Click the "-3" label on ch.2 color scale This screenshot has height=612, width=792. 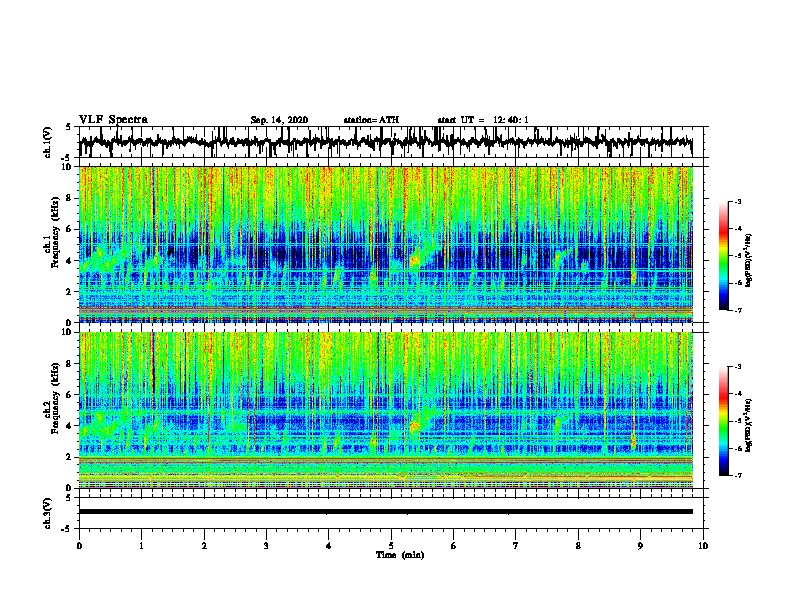point(737,367)
